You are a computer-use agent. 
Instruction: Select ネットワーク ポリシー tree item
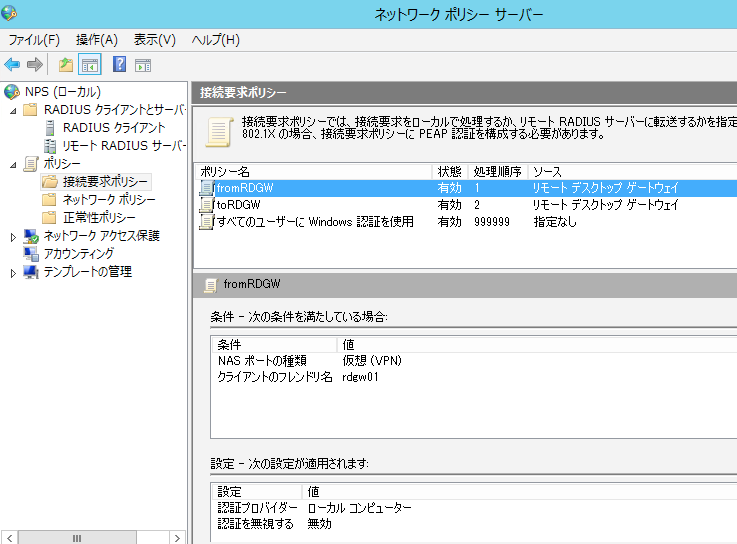point(109,200)
